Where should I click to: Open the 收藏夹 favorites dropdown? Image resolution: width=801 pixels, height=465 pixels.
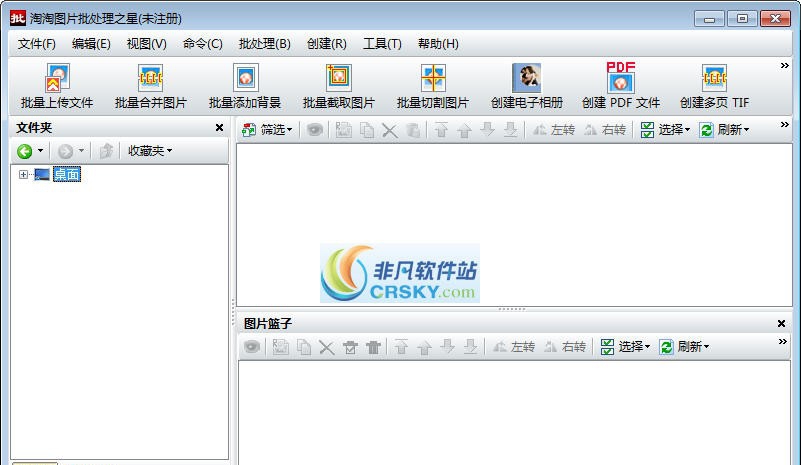pos(150,151)
